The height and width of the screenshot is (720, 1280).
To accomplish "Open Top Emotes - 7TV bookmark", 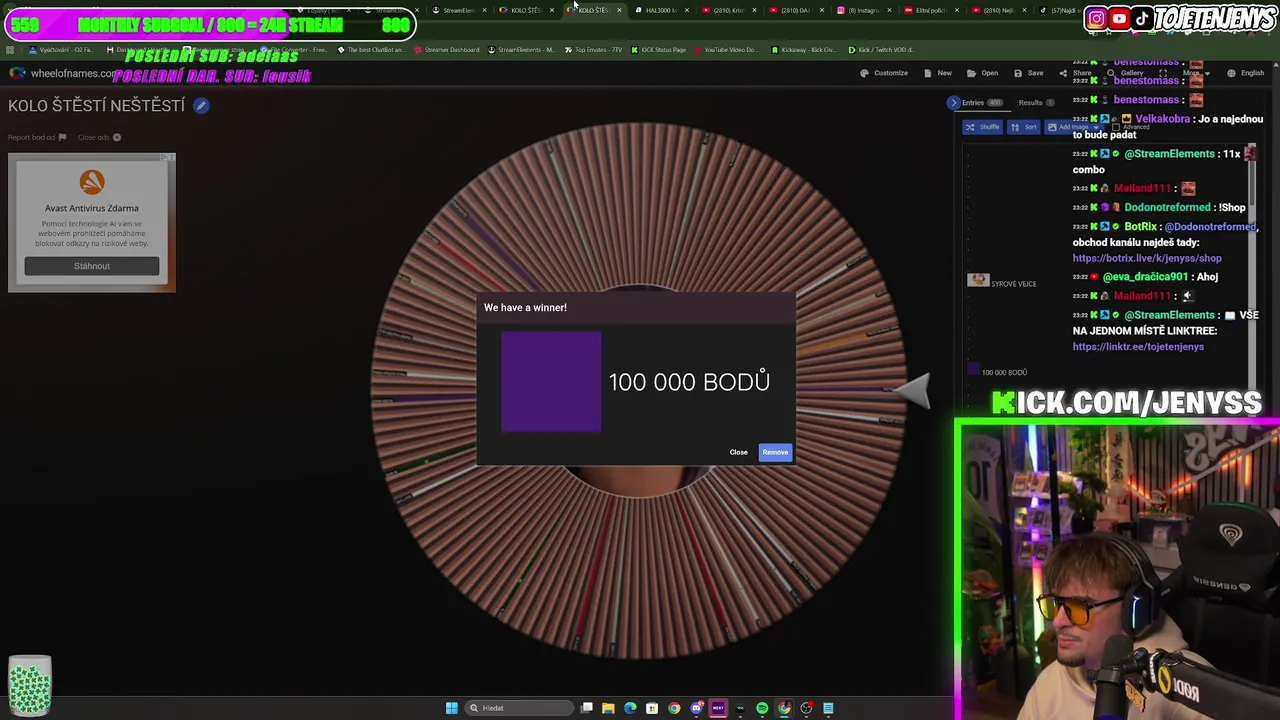I will coord(593,49).
